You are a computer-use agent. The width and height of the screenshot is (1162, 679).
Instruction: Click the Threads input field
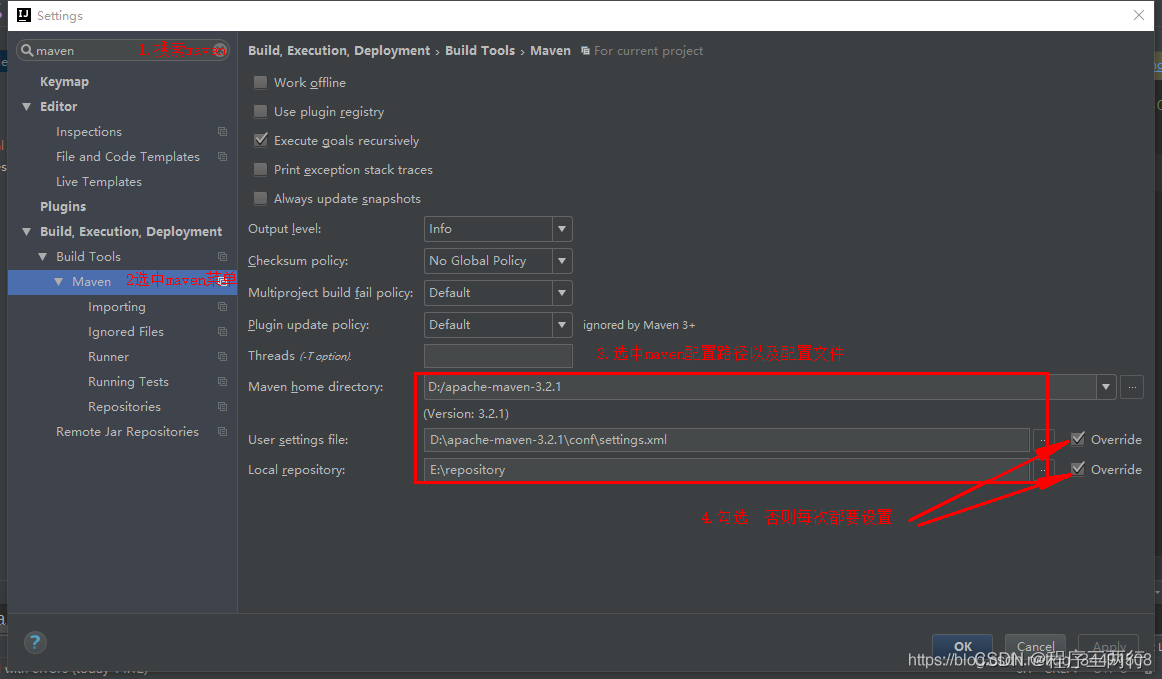click(498, 356)
